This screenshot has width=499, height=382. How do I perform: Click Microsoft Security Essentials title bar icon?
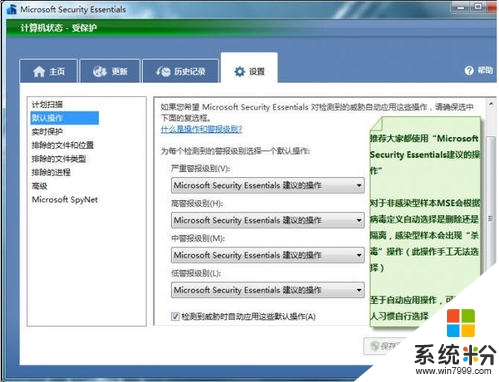(11, 9)
